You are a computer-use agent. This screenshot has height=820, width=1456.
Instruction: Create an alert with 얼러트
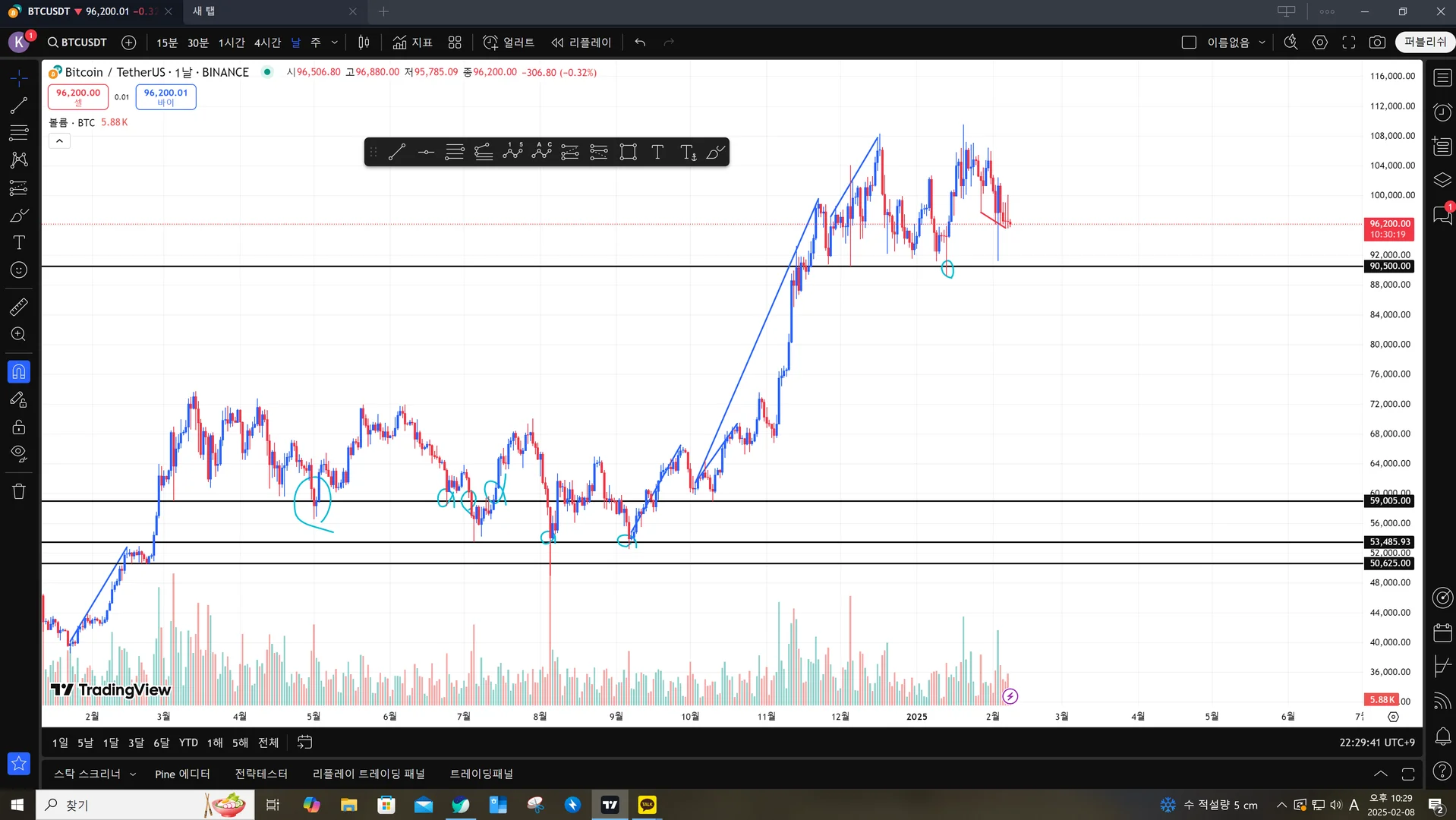[x=509, y=43]
